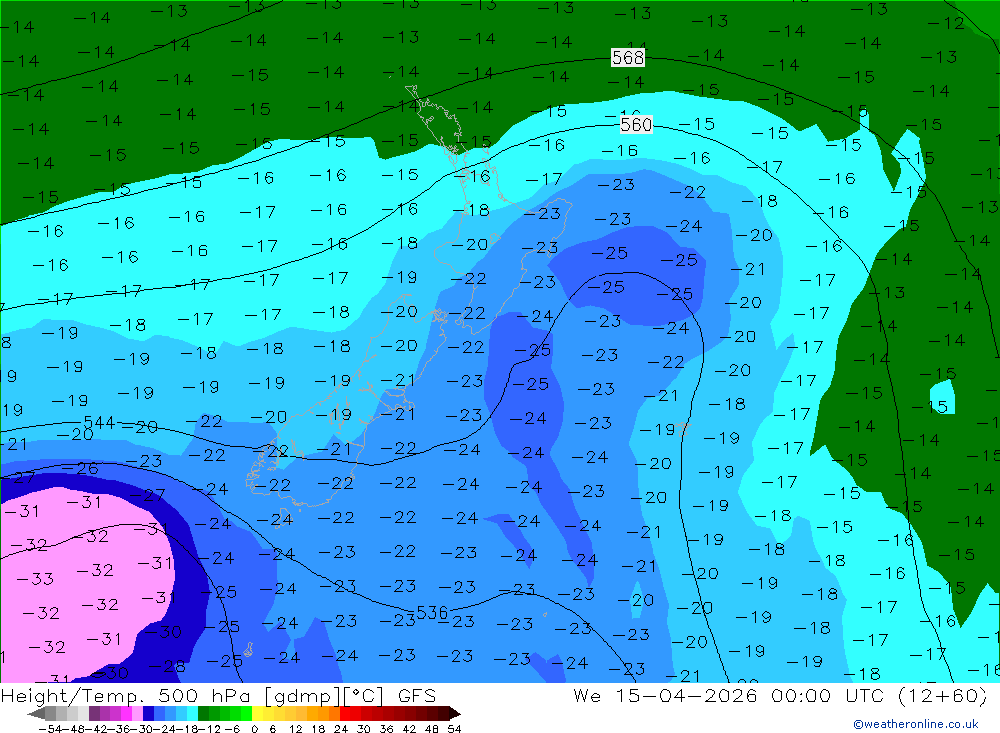Click the -33 temperature value in the pink area

[x=35, y=579]
